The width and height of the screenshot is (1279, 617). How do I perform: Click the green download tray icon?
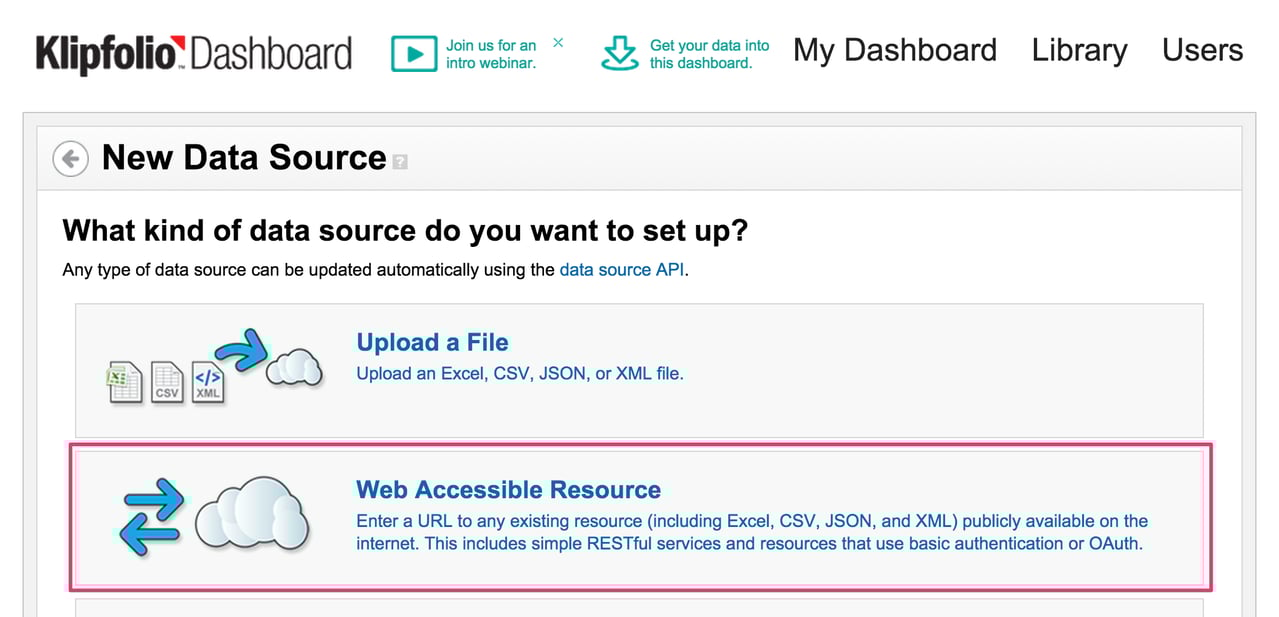tap(620, 53)
